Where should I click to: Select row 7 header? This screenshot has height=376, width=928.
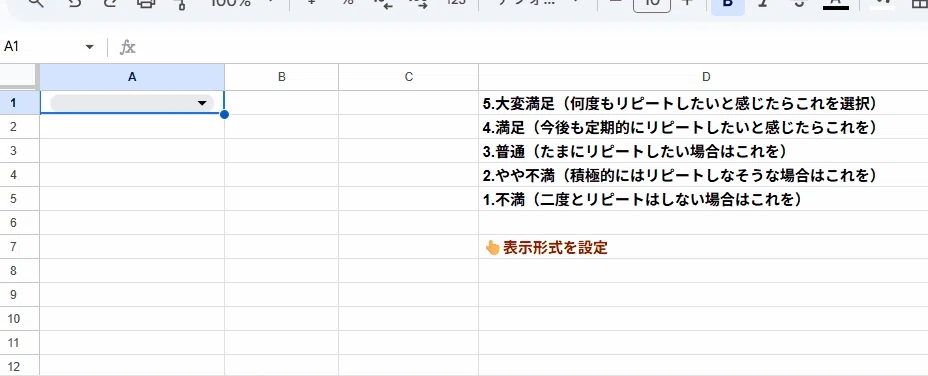[20, 247]
